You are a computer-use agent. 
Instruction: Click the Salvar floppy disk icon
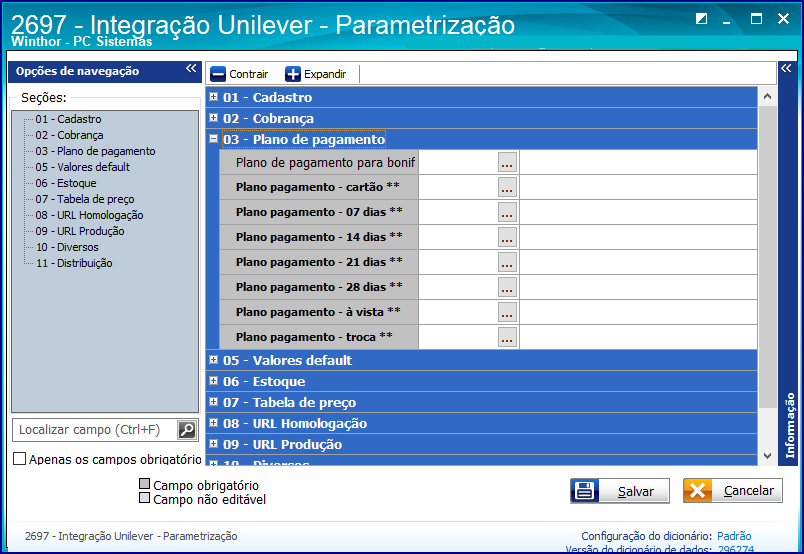coord(585,491)
